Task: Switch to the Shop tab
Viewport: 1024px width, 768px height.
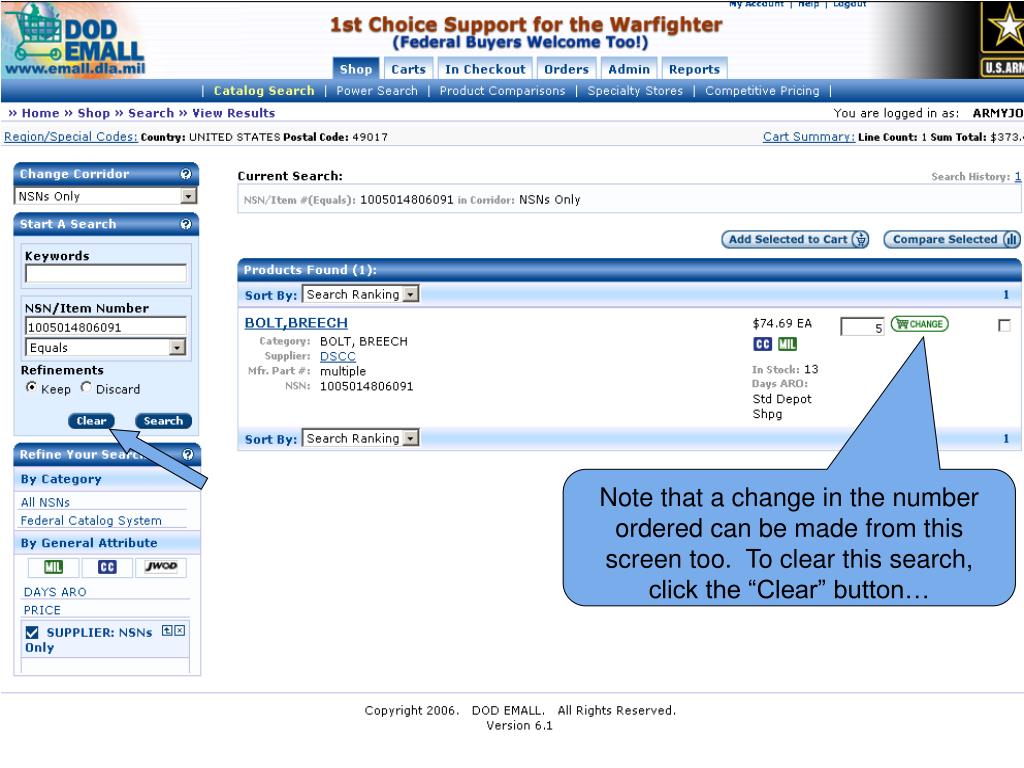Action: pos(355,69)
